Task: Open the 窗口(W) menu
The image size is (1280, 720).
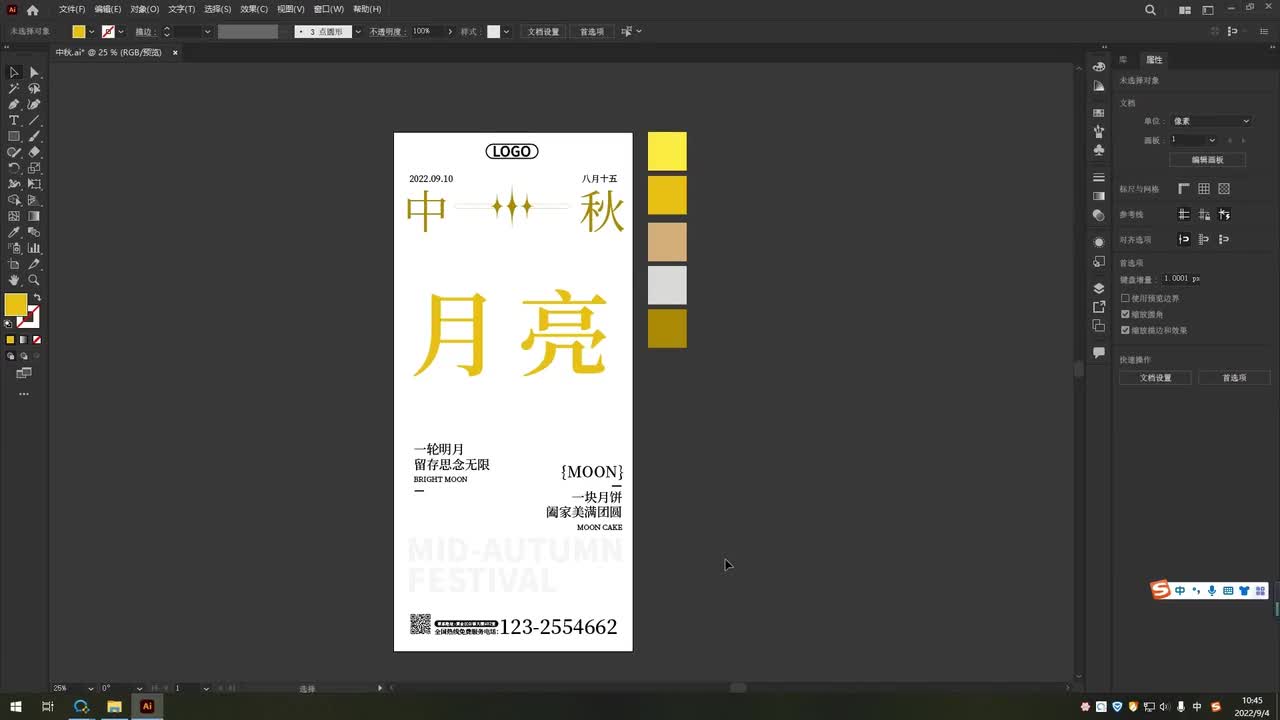Action: (329, 9)
